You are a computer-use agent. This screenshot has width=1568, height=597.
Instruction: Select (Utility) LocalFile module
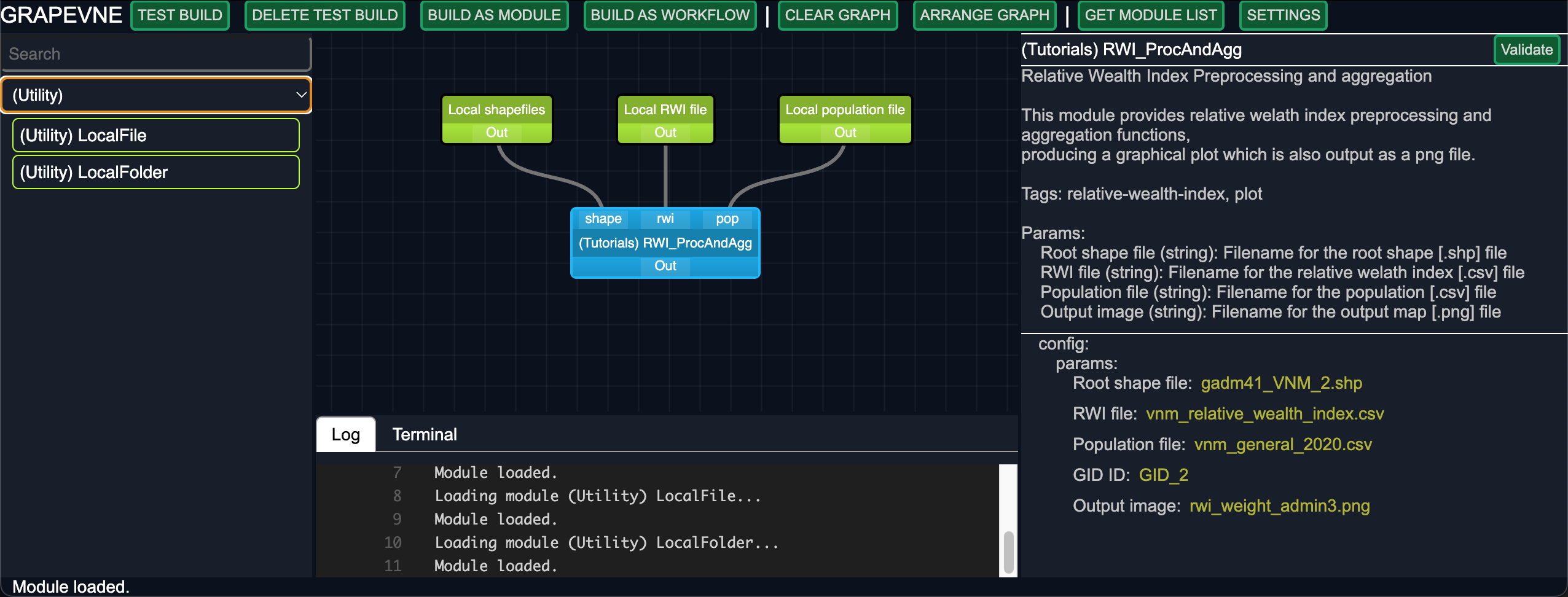(156, 135)
